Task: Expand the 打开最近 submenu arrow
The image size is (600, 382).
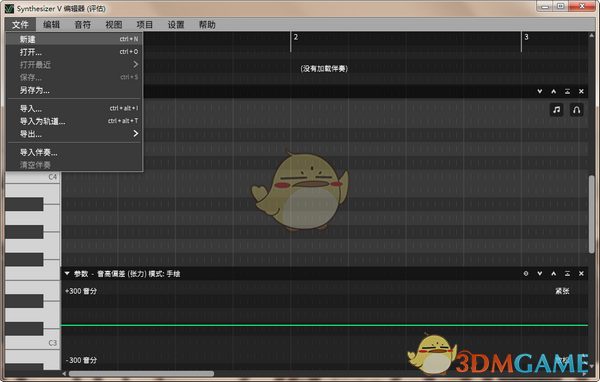Action: [135, 64]
